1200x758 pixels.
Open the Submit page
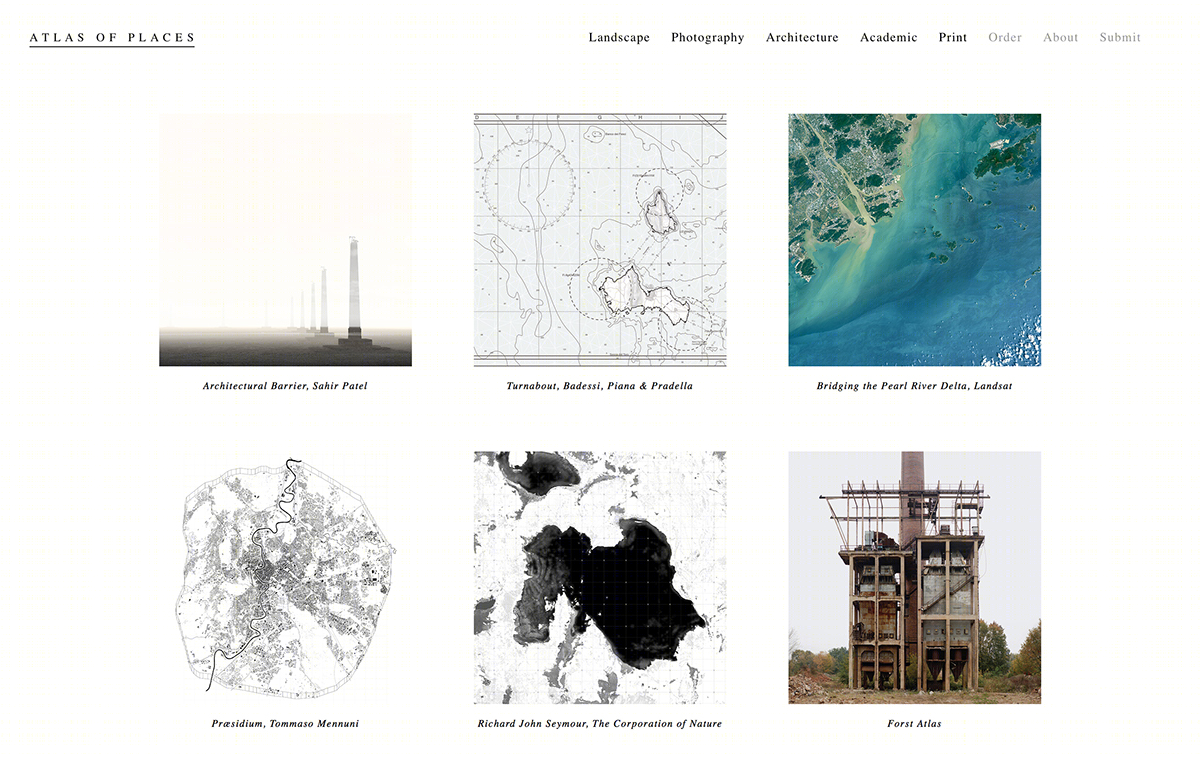tap(1120, 38)
